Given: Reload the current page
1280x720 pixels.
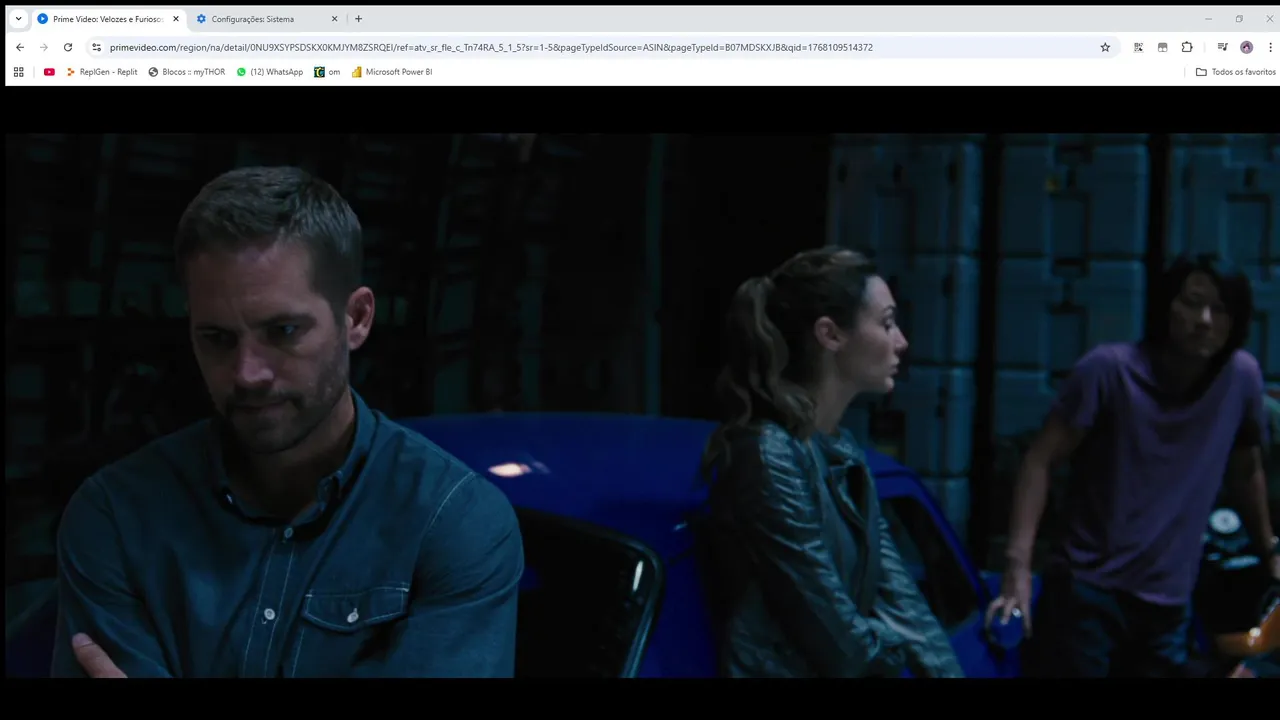Looking at the screenshot, I should coord(68,47).
